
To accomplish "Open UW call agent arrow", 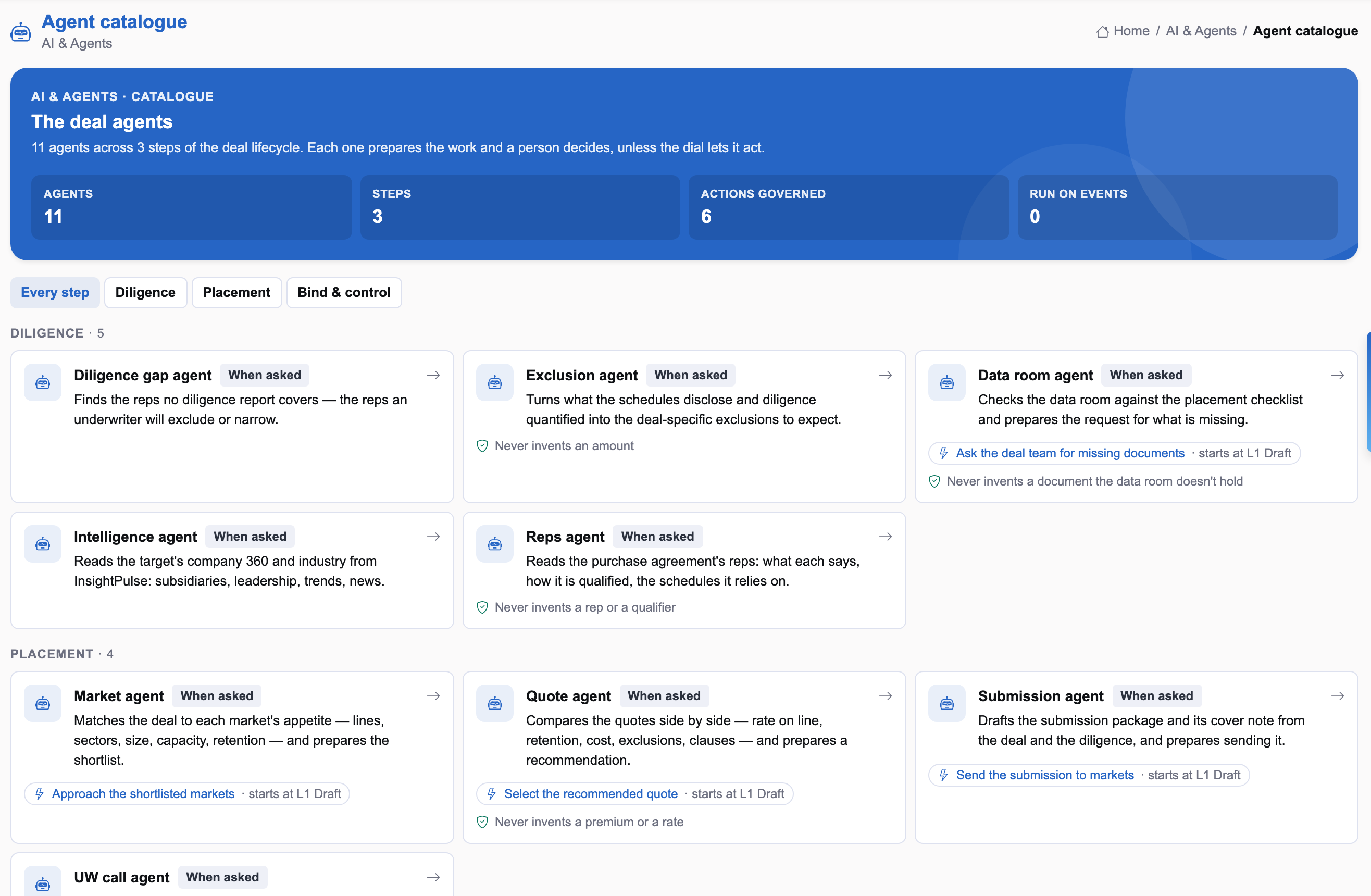I will 433,877.
